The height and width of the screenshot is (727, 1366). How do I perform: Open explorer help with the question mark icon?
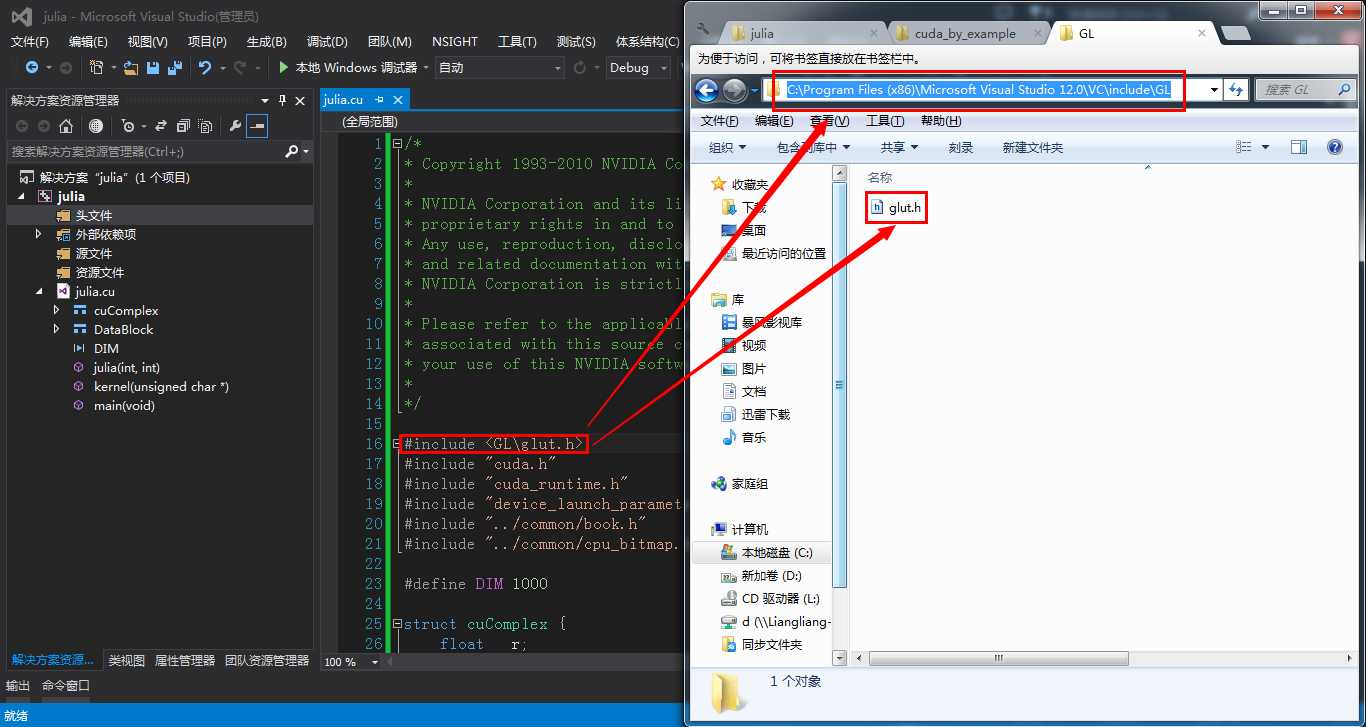(x=1334, y=147)
